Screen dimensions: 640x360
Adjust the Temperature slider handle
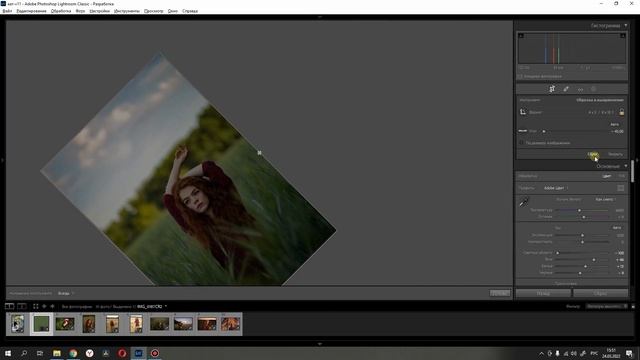[579, 210]
